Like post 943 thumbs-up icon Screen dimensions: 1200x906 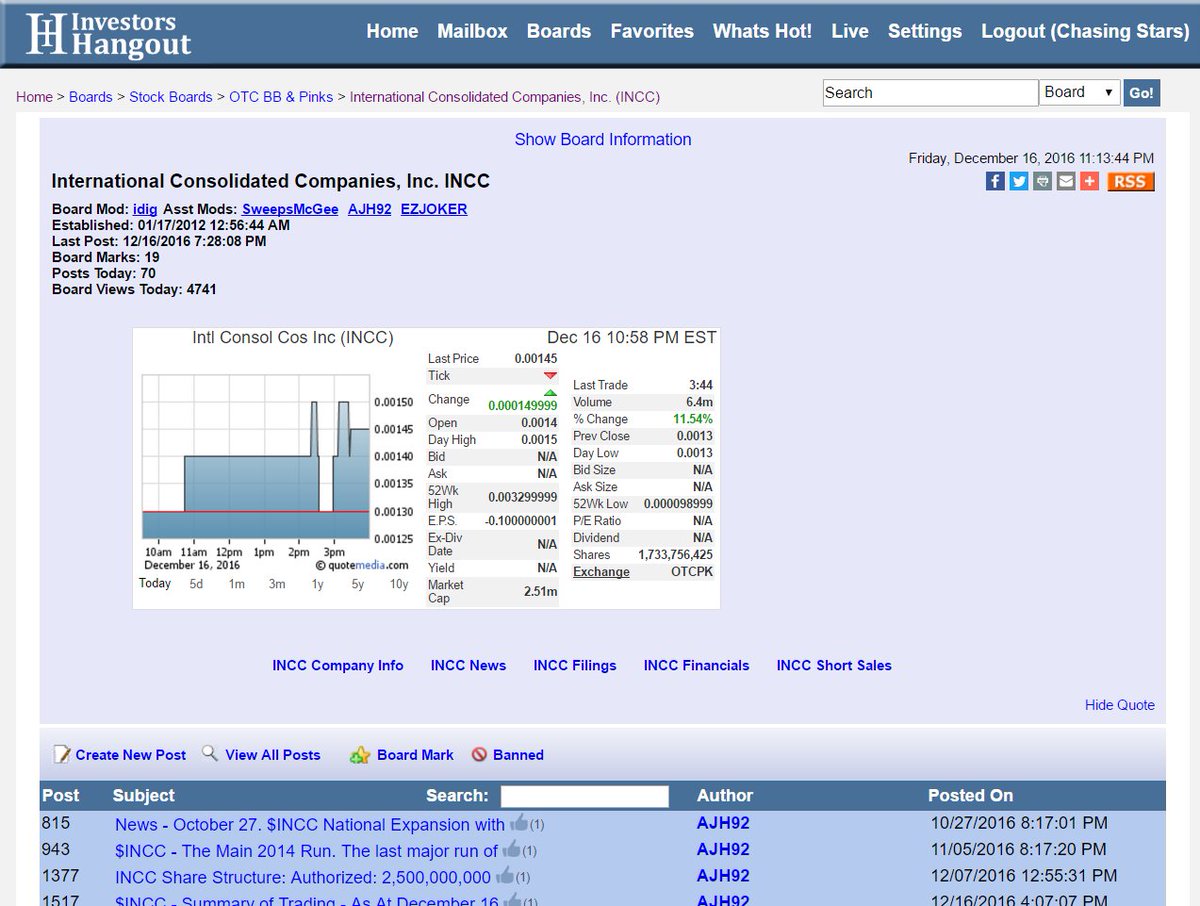[x=511, y=849]
